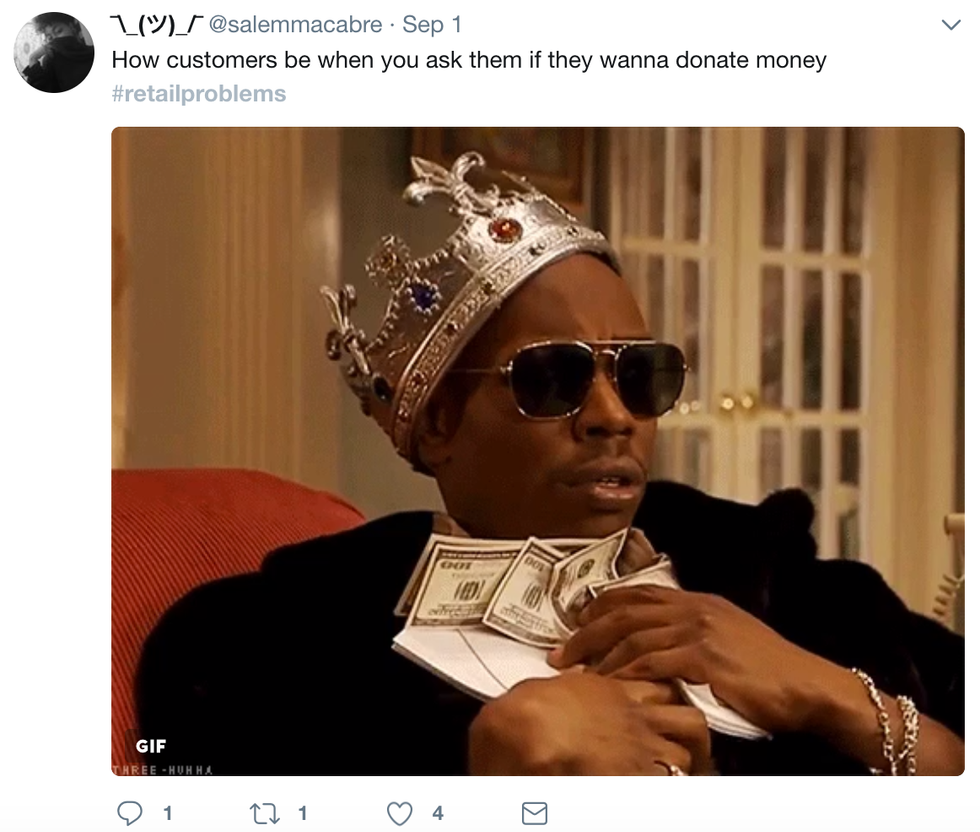Click the reply speech bubble icon

coord(129,813)
